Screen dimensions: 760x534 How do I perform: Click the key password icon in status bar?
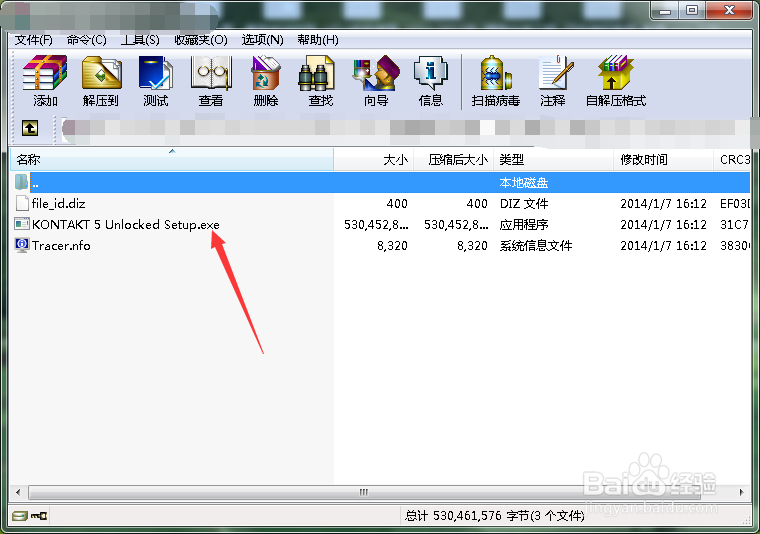coord(39,516)
